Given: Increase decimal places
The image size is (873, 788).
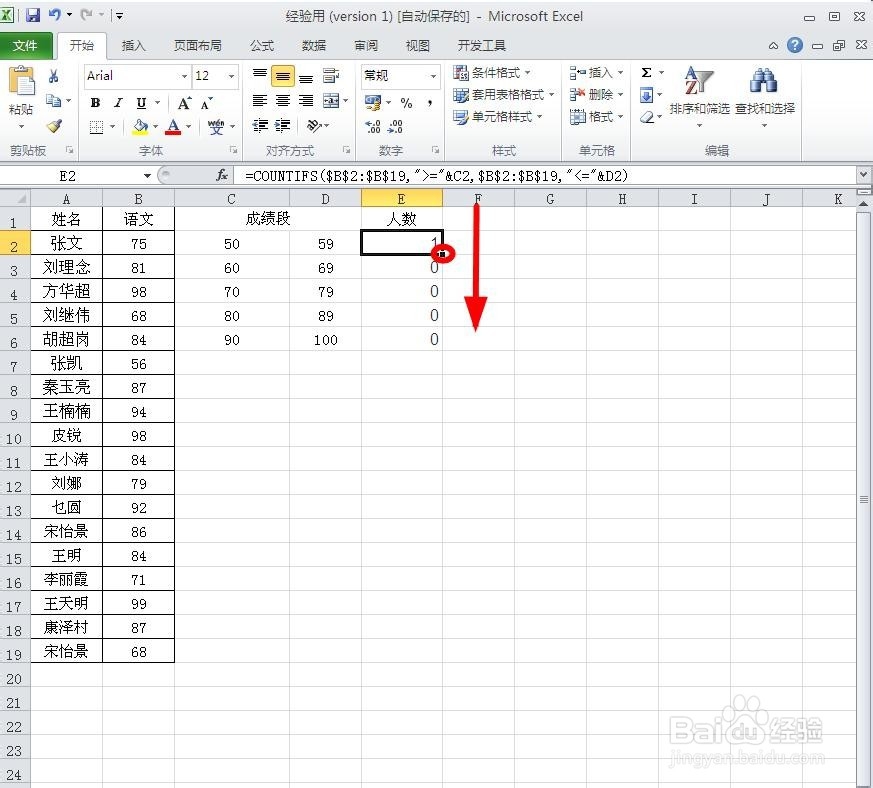Looking at the screenshot, I should (x=372, y=127).
